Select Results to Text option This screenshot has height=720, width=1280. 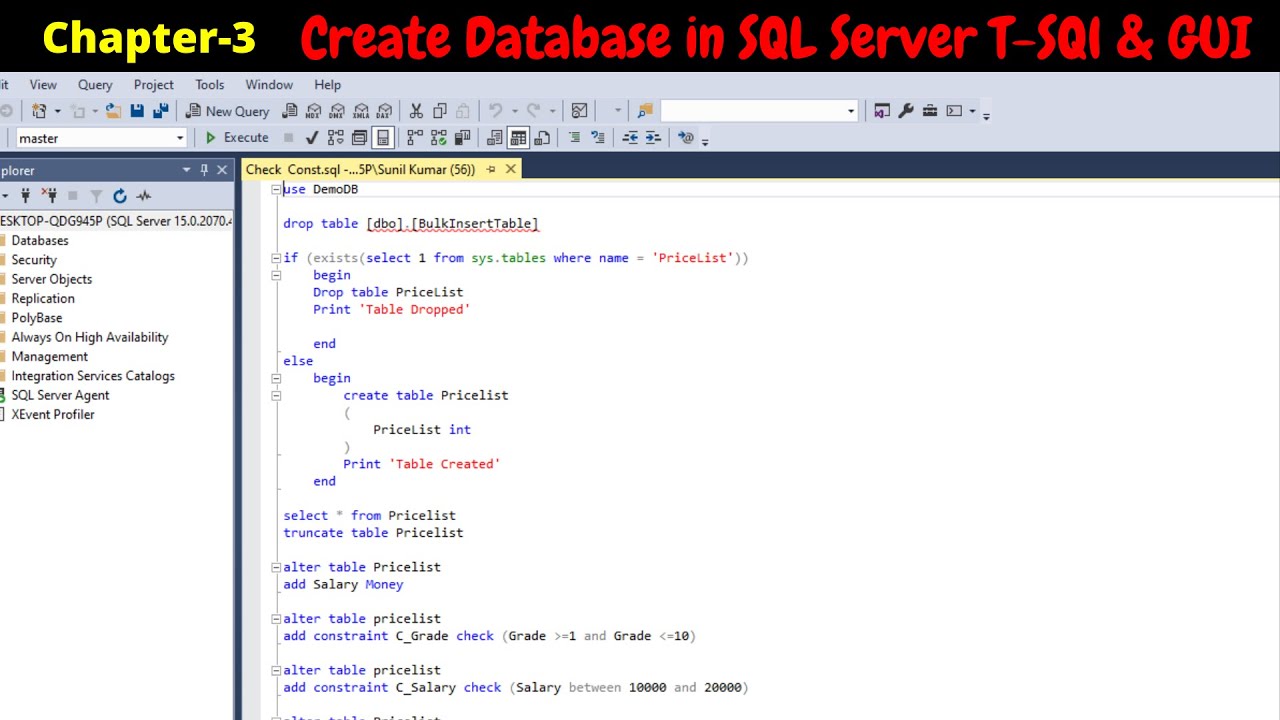pos(495,138)
